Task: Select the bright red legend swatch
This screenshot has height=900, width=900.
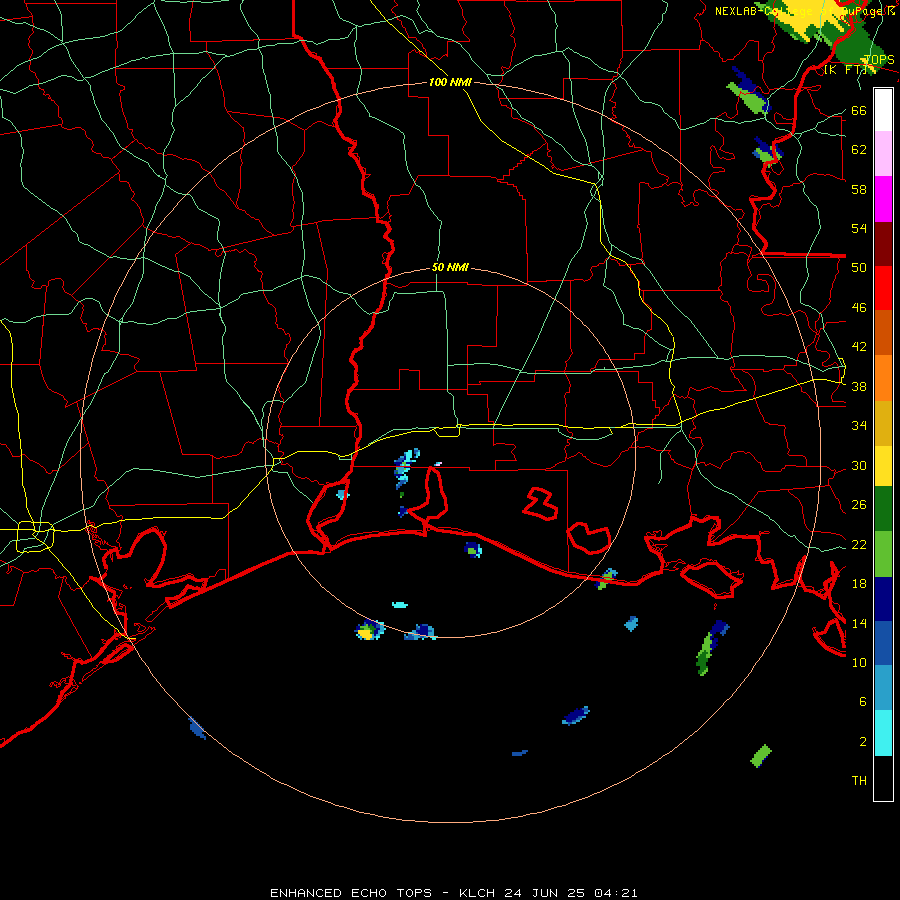Action: (x=883, y=288)
